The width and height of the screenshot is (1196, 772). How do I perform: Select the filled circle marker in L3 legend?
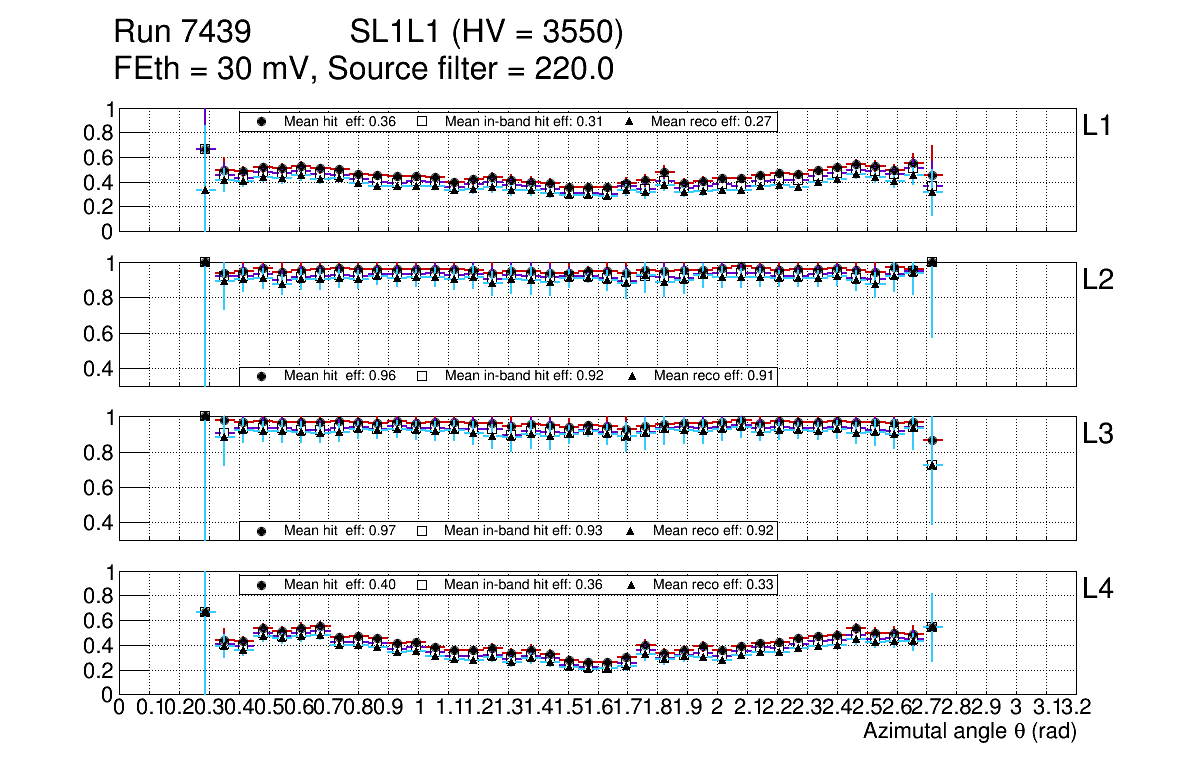pos(262,530)
